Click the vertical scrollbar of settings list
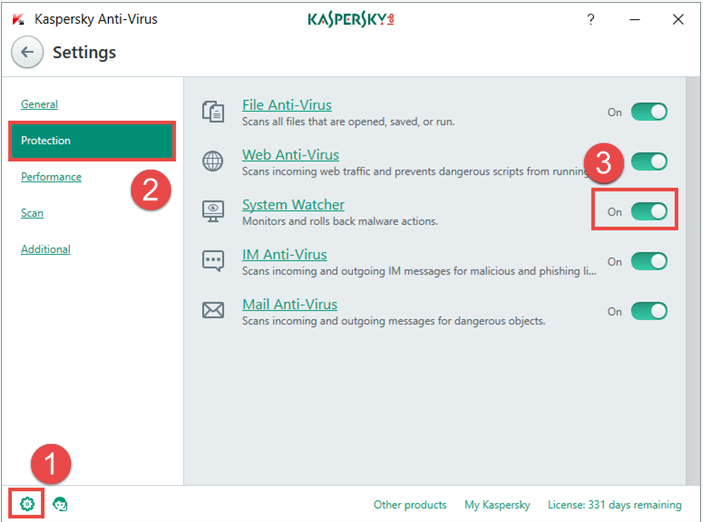 click(x=692, y=281)
